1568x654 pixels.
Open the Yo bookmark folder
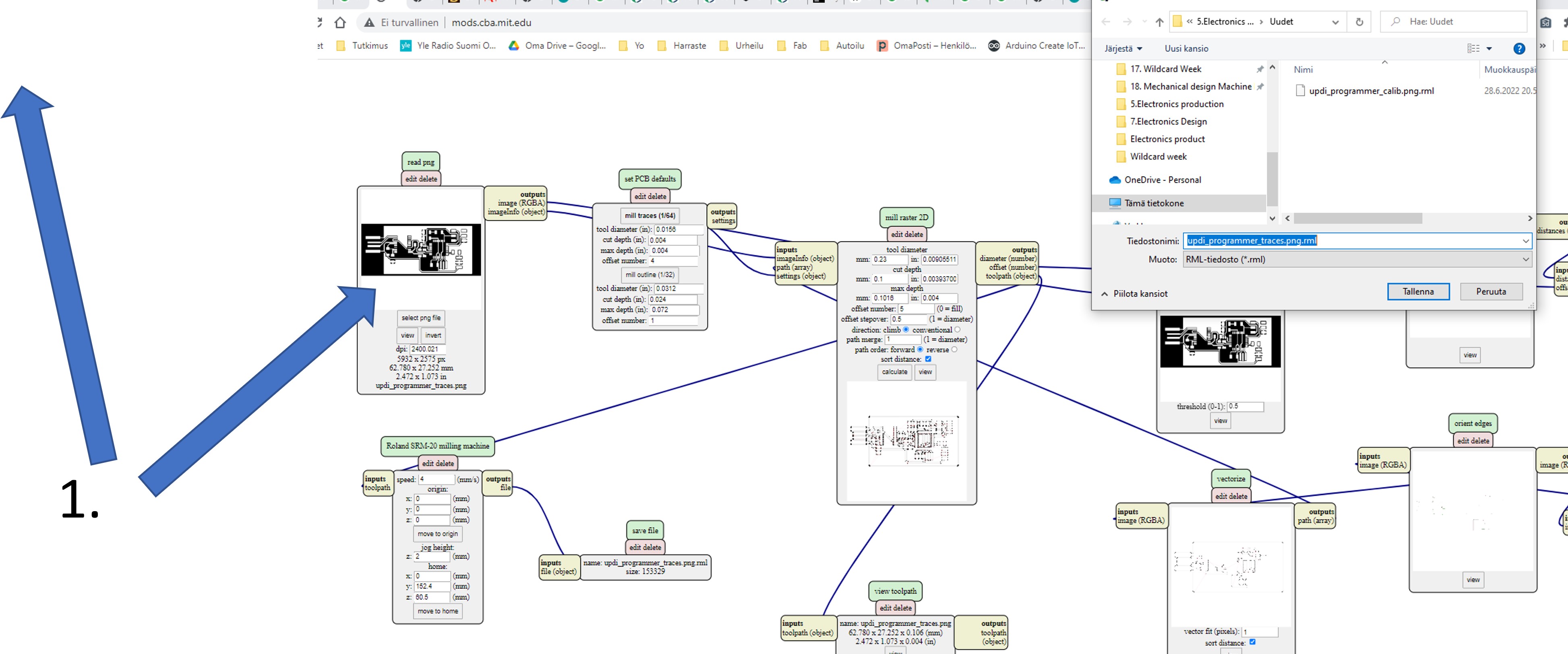pos(631,45)
